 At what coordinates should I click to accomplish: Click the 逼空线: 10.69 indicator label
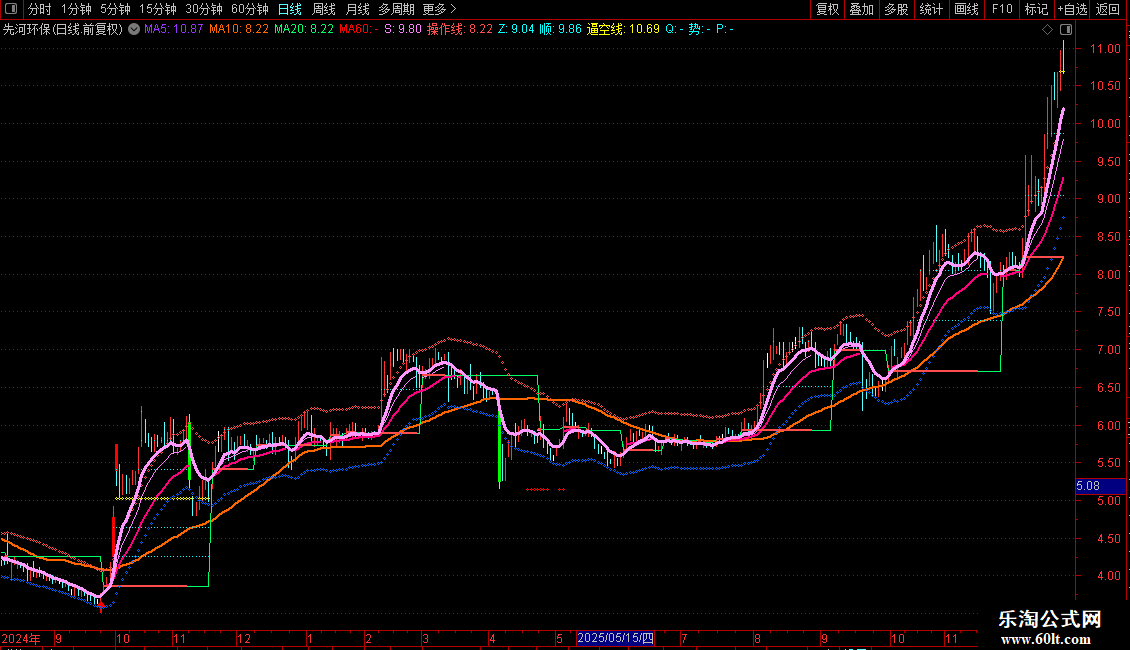click(623, 30)
